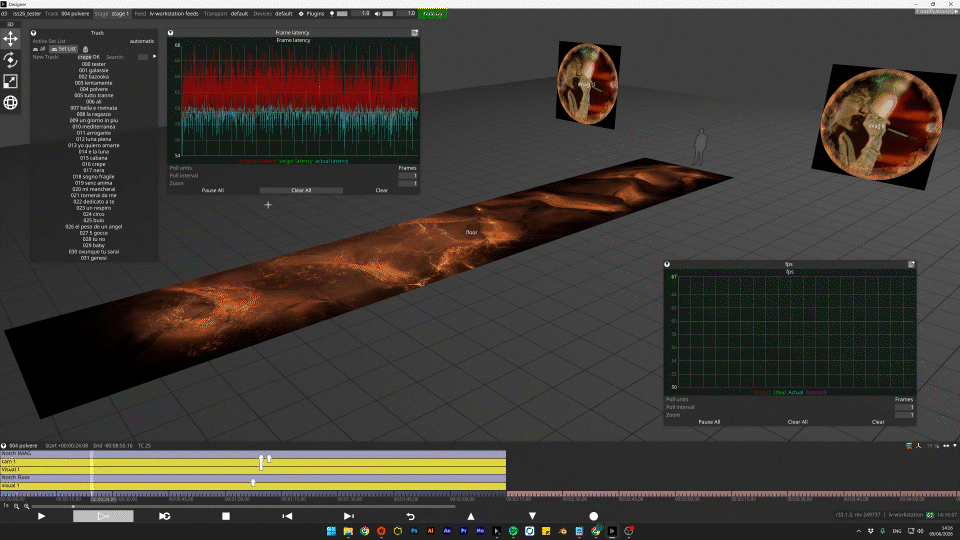This screenshot has height=540, width=960.
Task: Jump to next section button
Action: [348, 516]
